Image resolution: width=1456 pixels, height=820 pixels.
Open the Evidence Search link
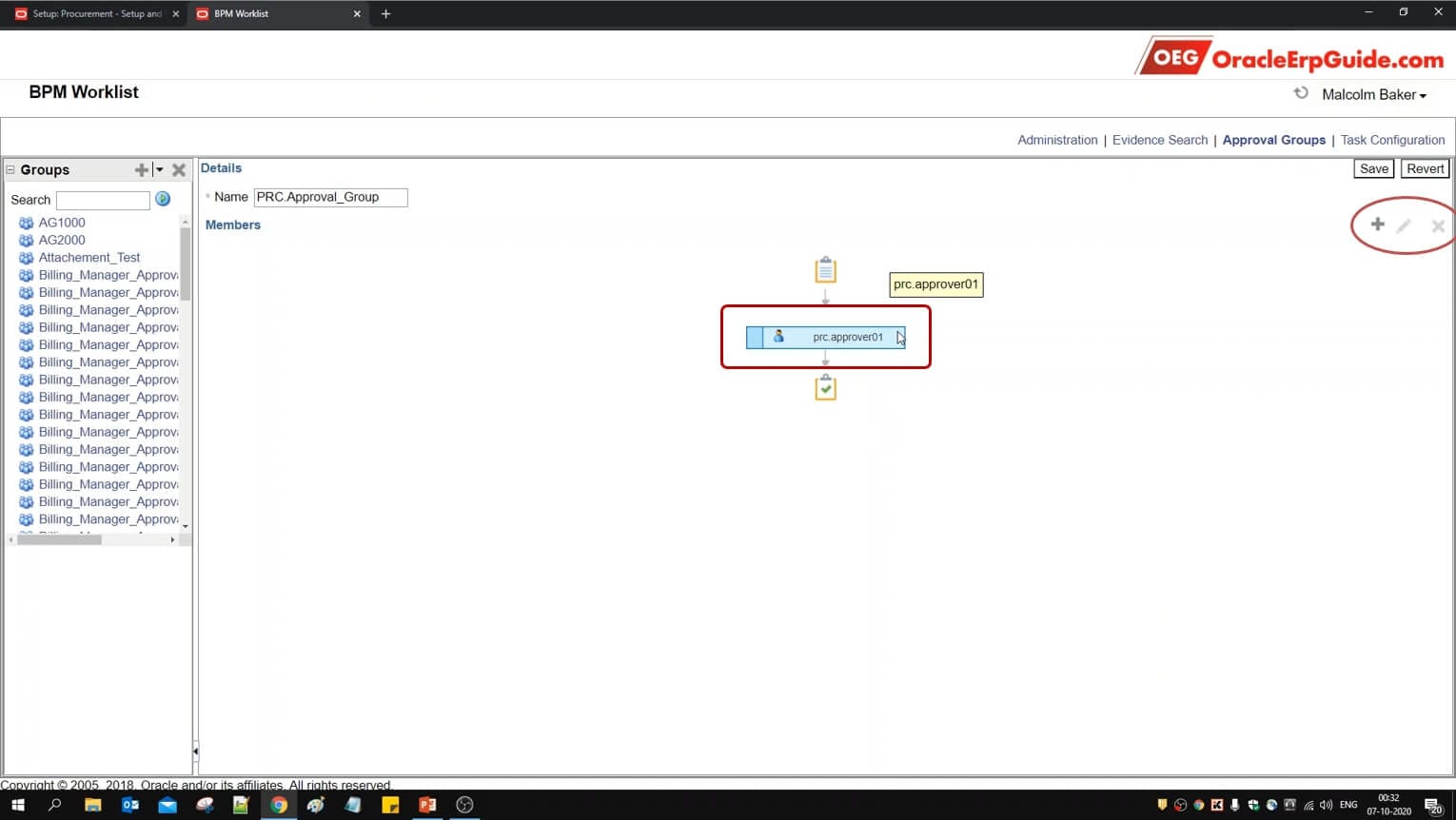click(1159, 140)
